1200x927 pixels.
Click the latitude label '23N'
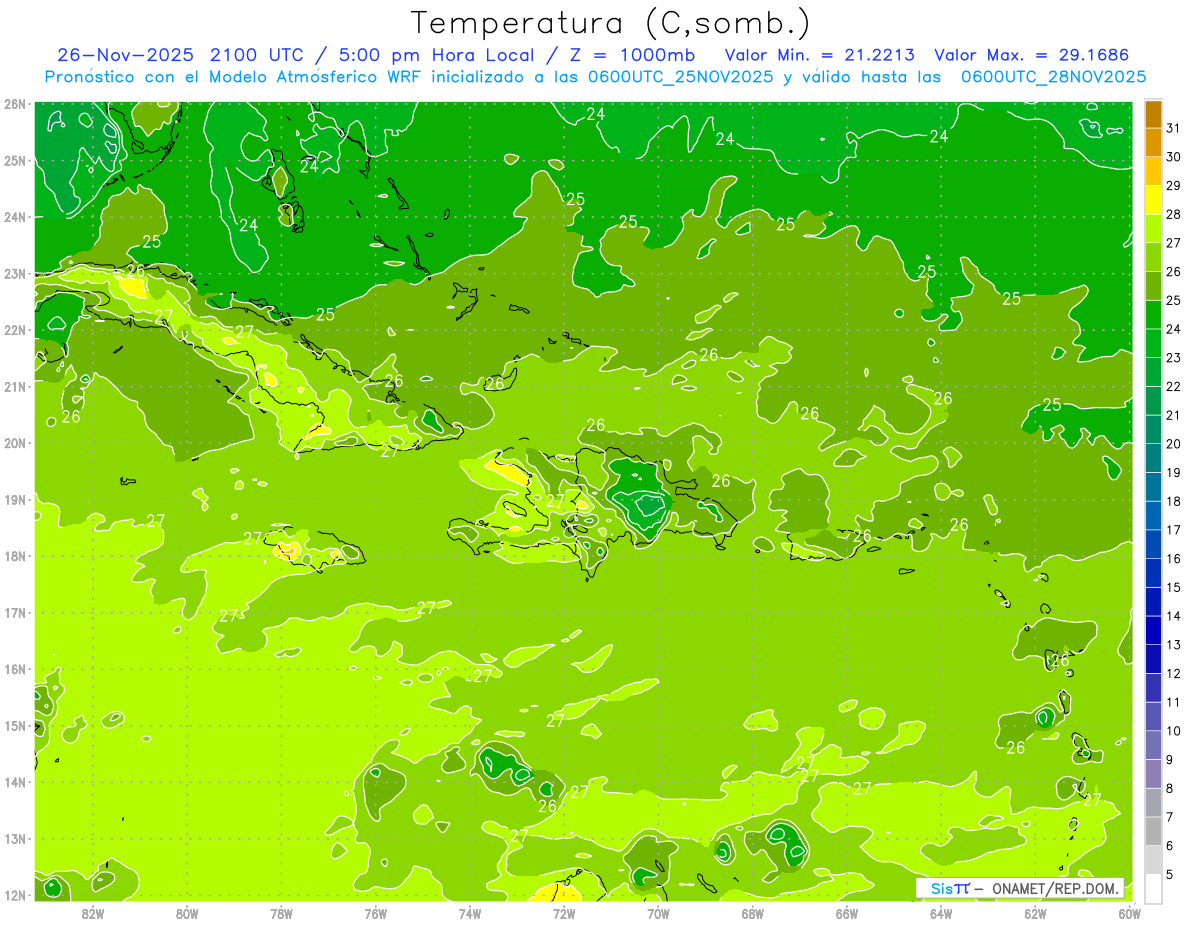tap(15, 273)
